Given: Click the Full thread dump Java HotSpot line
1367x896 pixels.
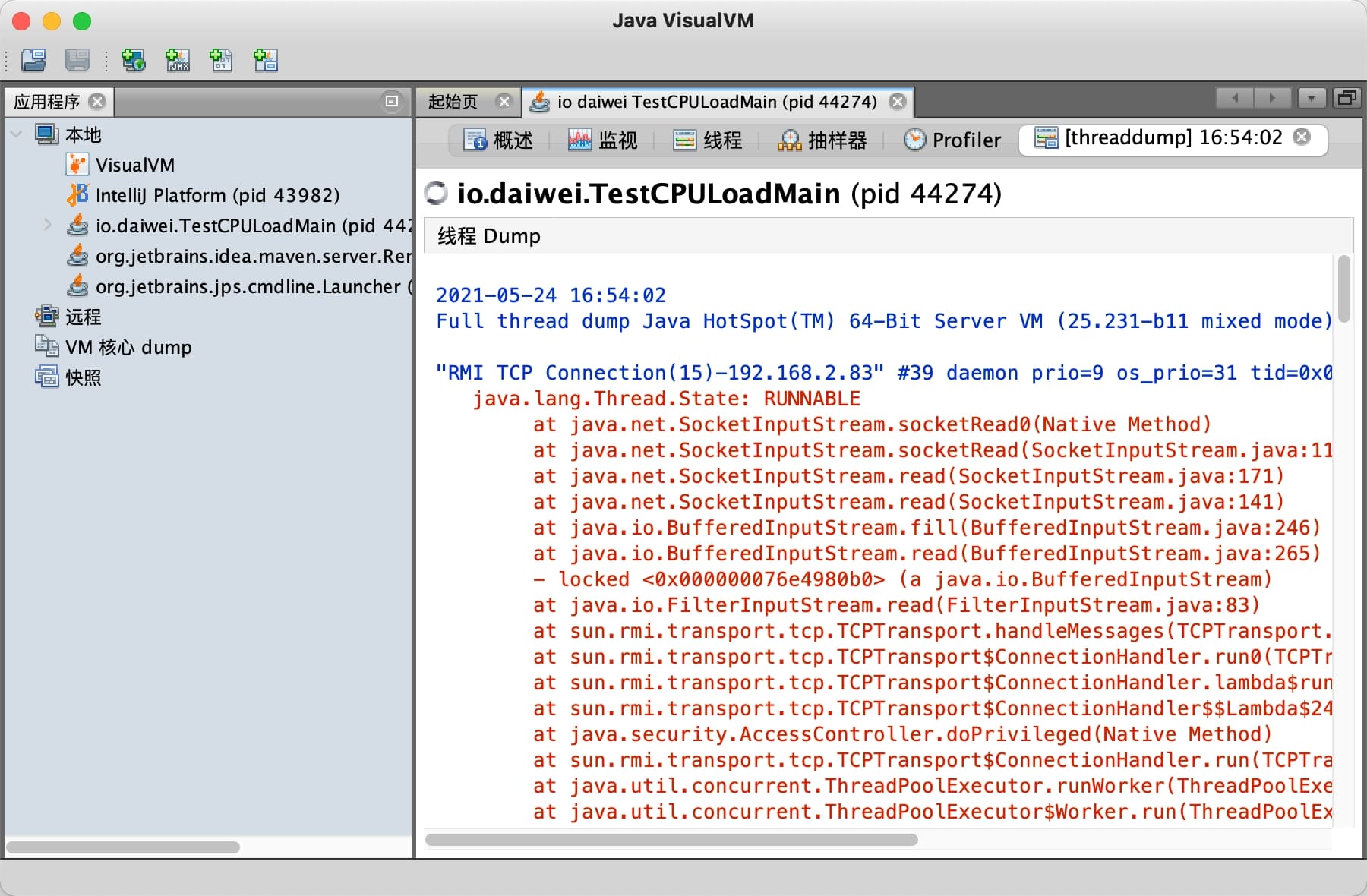Looking at the screenshot, I should [884, 320].
